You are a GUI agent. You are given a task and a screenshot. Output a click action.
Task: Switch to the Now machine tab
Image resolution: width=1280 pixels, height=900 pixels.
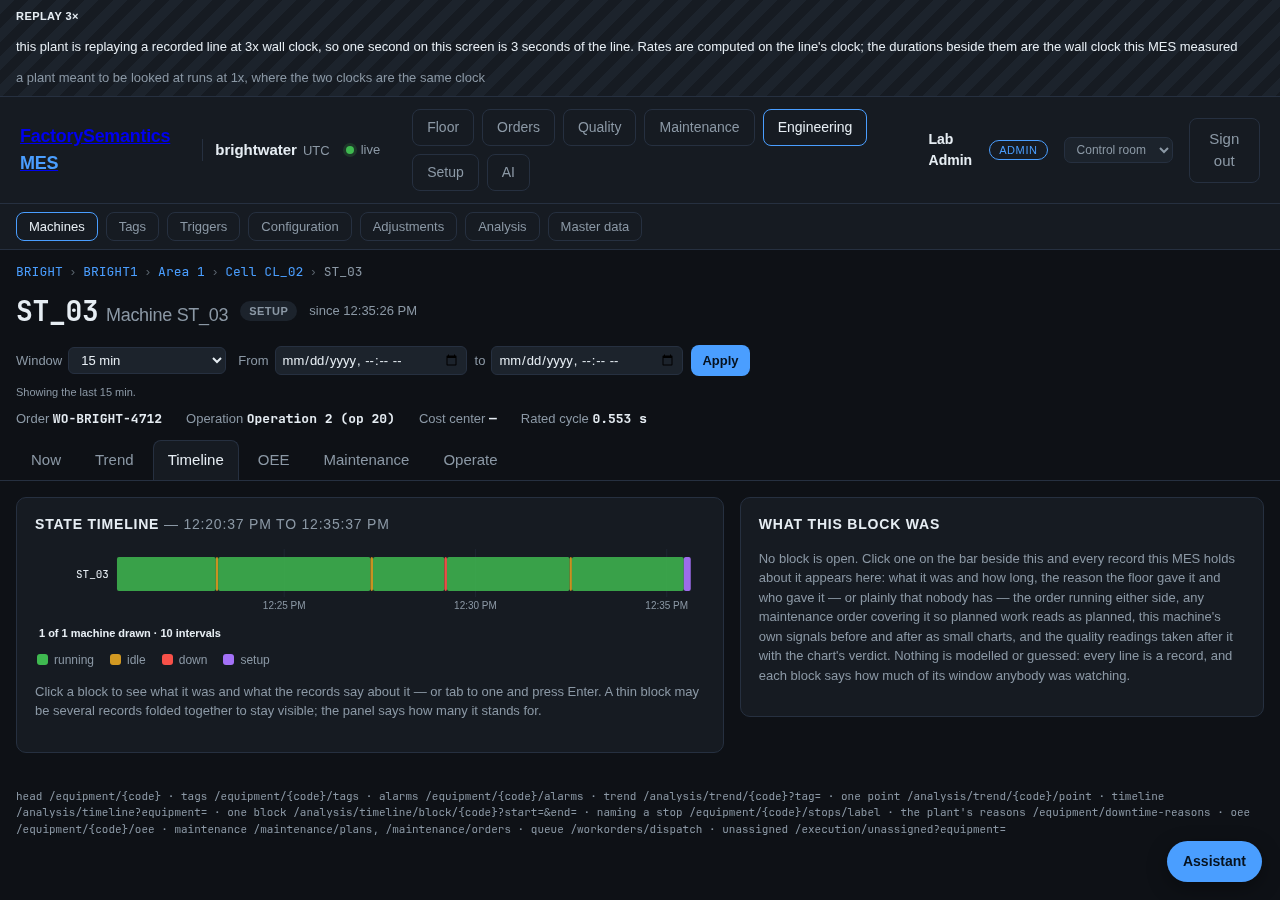[x=46, y=460]
